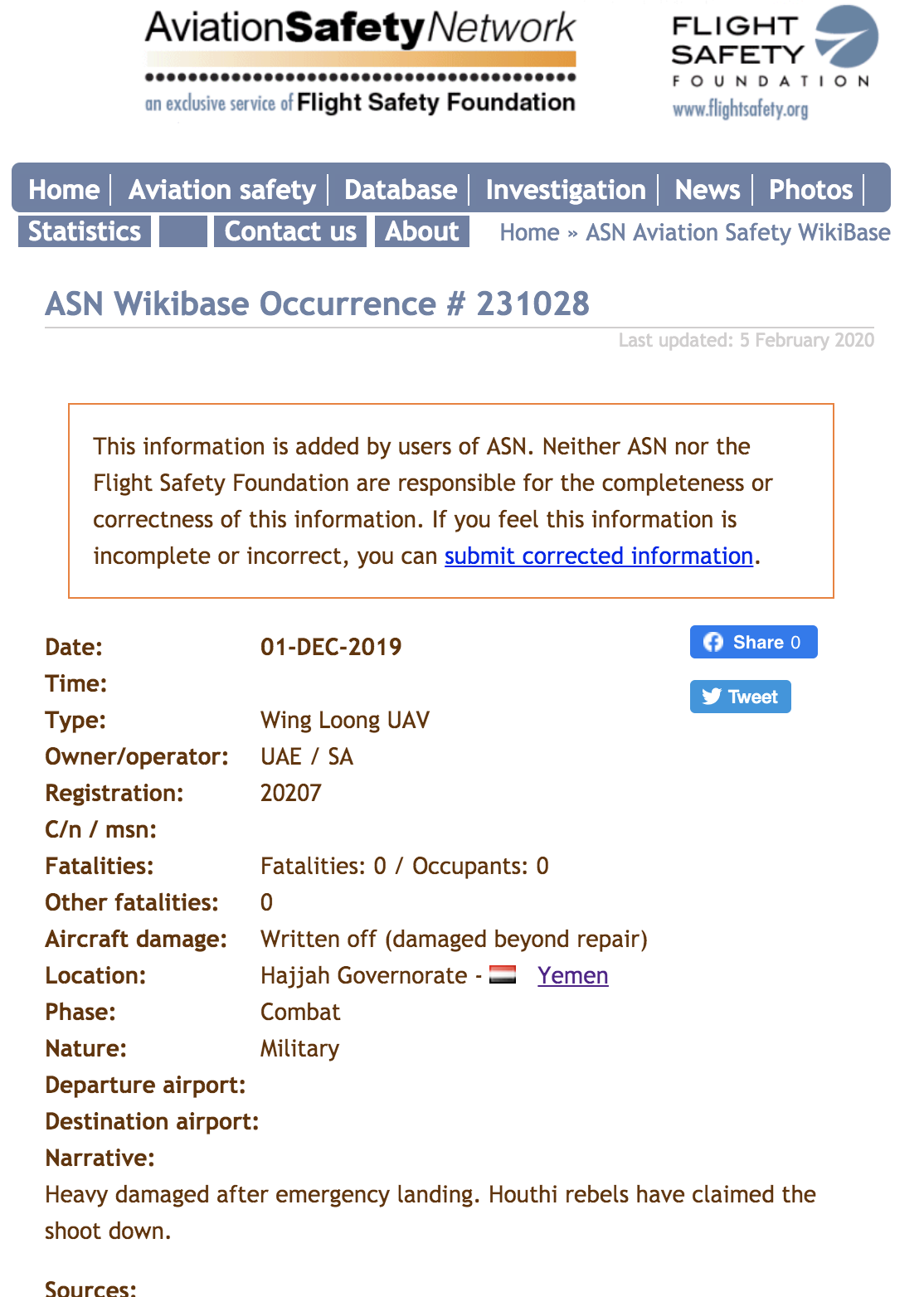The height and width of the screenshot is (1297, 924).
Task: Open the Investigation section
Action: [567, 190]
